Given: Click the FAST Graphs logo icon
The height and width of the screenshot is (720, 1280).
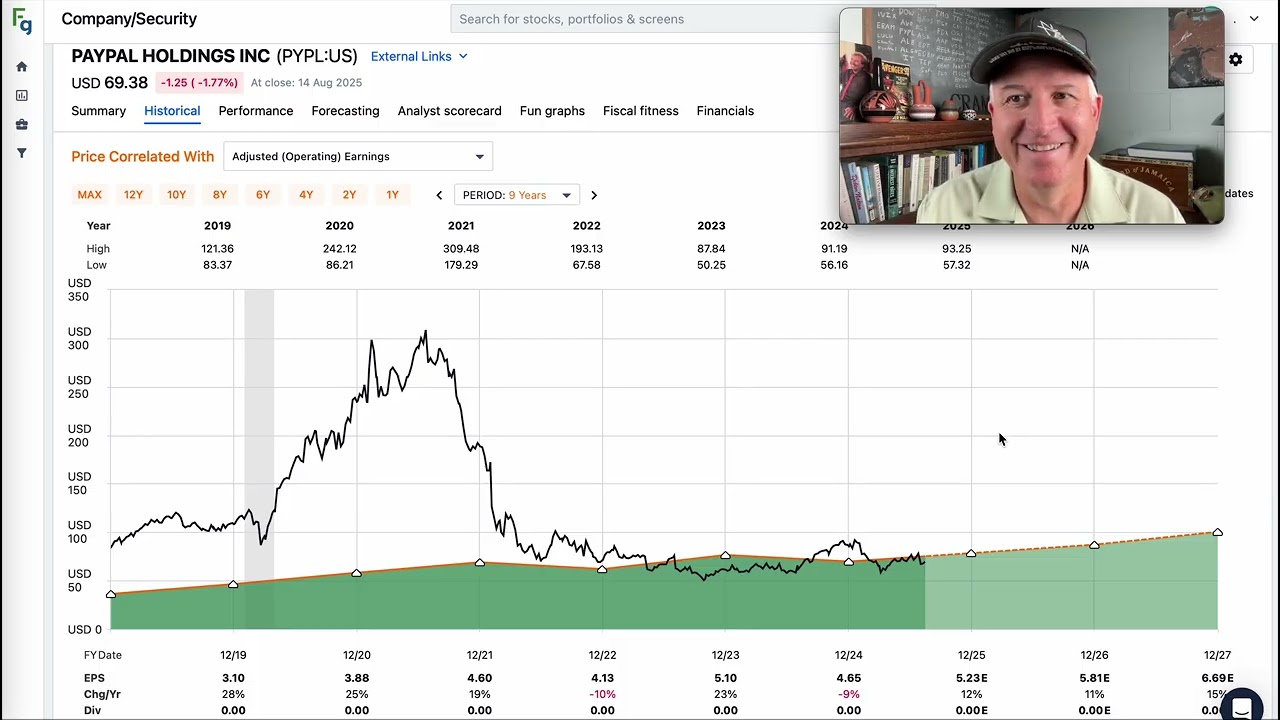Looking at the screenshot, I should pos(22,22).
